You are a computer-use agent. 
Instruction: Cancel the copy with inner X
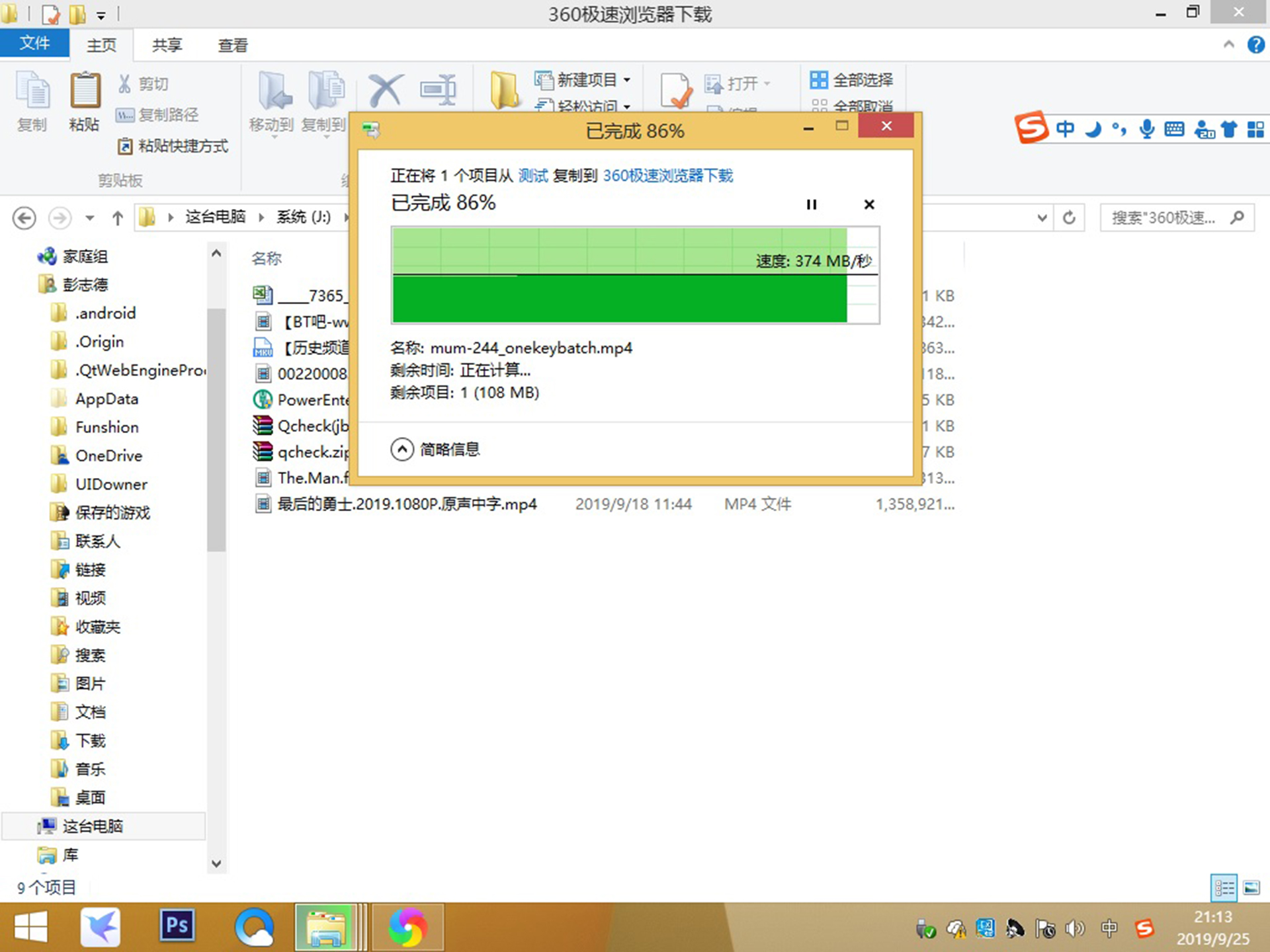pyautogui.click(x=869, y=205)
